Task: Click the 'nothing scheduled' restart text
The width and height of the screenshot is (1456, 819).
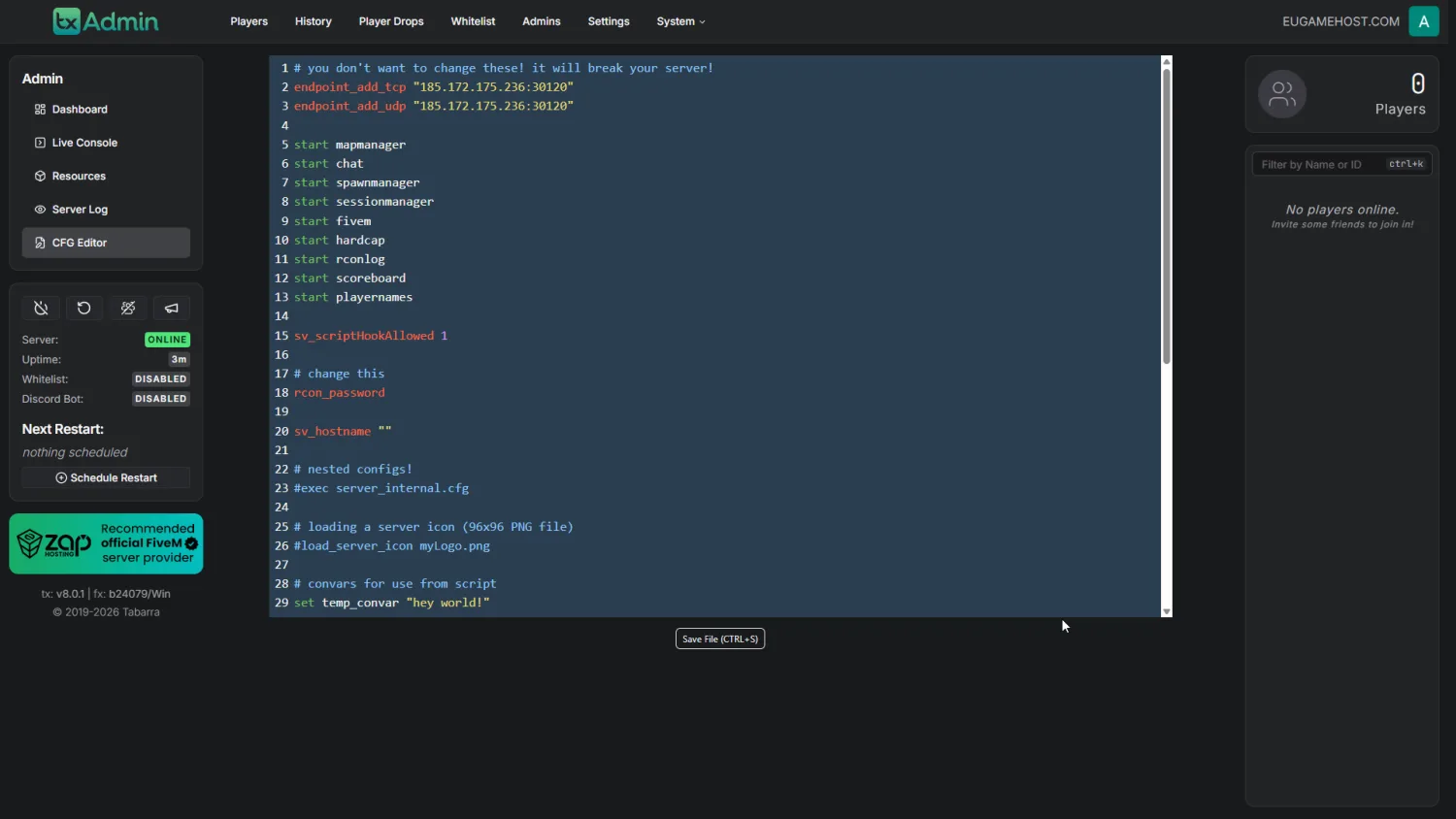Action: click(x=75, y=452)
